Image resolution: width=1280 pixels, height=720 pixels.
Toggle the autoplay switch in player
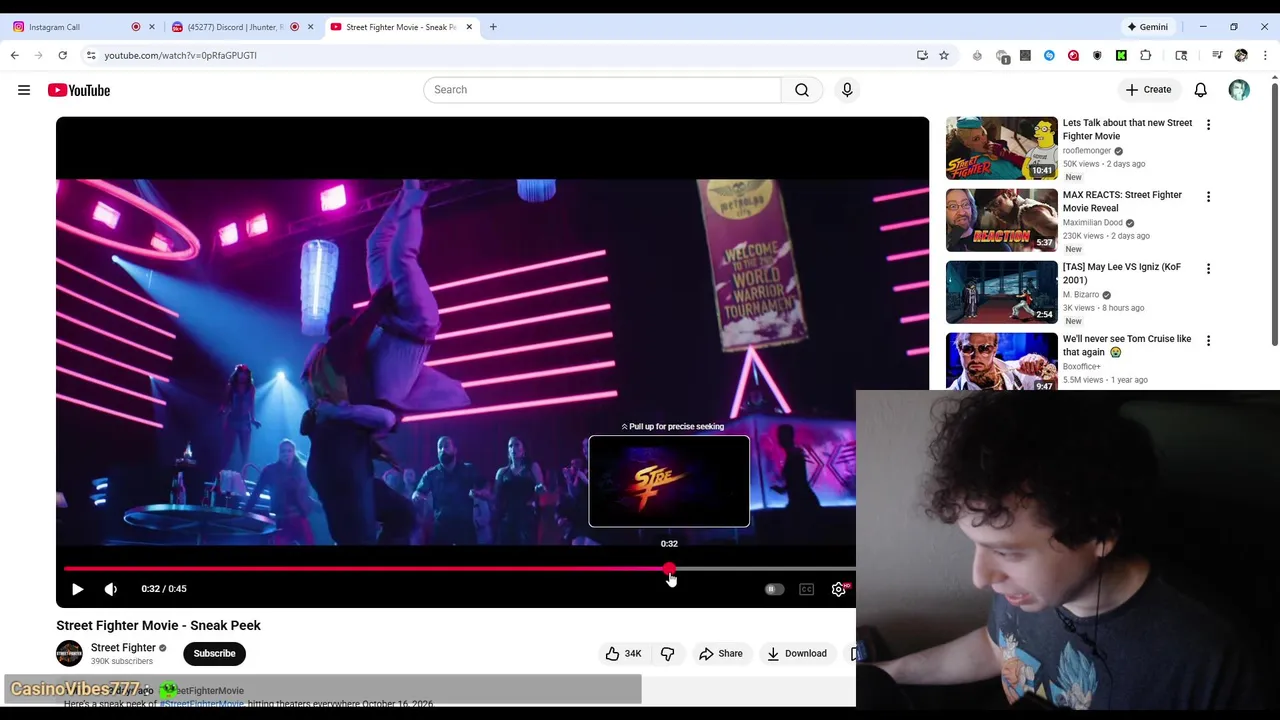click(x=774, y=589)
